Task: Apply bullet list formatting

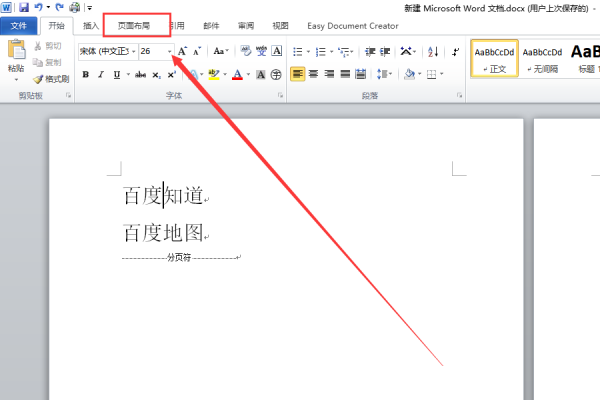Action: [298, 51]
